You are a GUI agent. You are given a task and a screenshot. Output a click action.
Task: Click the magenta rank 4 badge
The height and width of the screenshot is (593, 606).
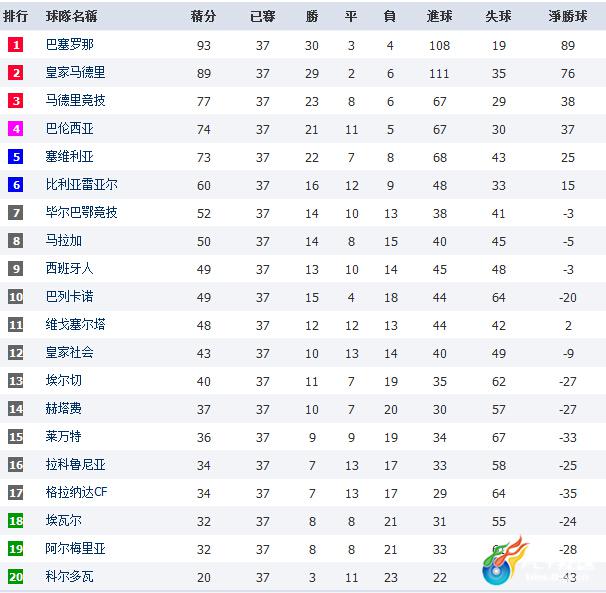(x=15, y=129)
